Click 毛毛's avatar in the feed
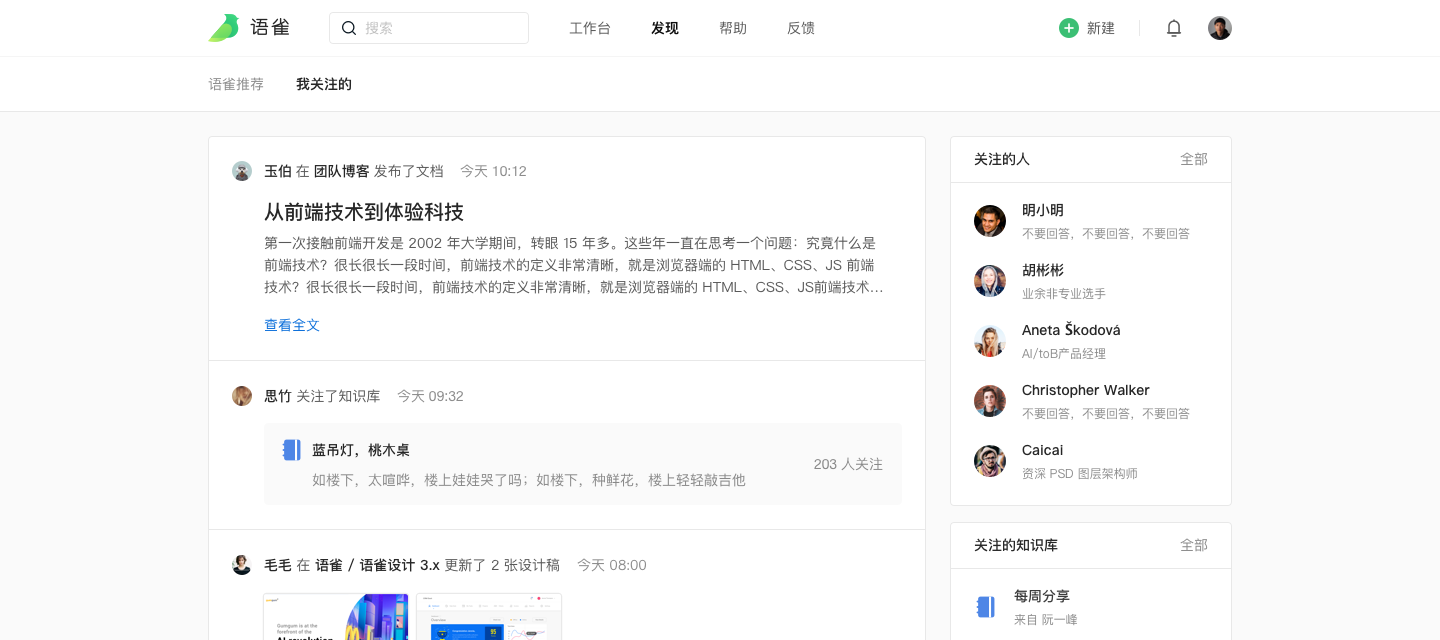The width and height of the screenshot is (1440, 640). pos(242,565)
